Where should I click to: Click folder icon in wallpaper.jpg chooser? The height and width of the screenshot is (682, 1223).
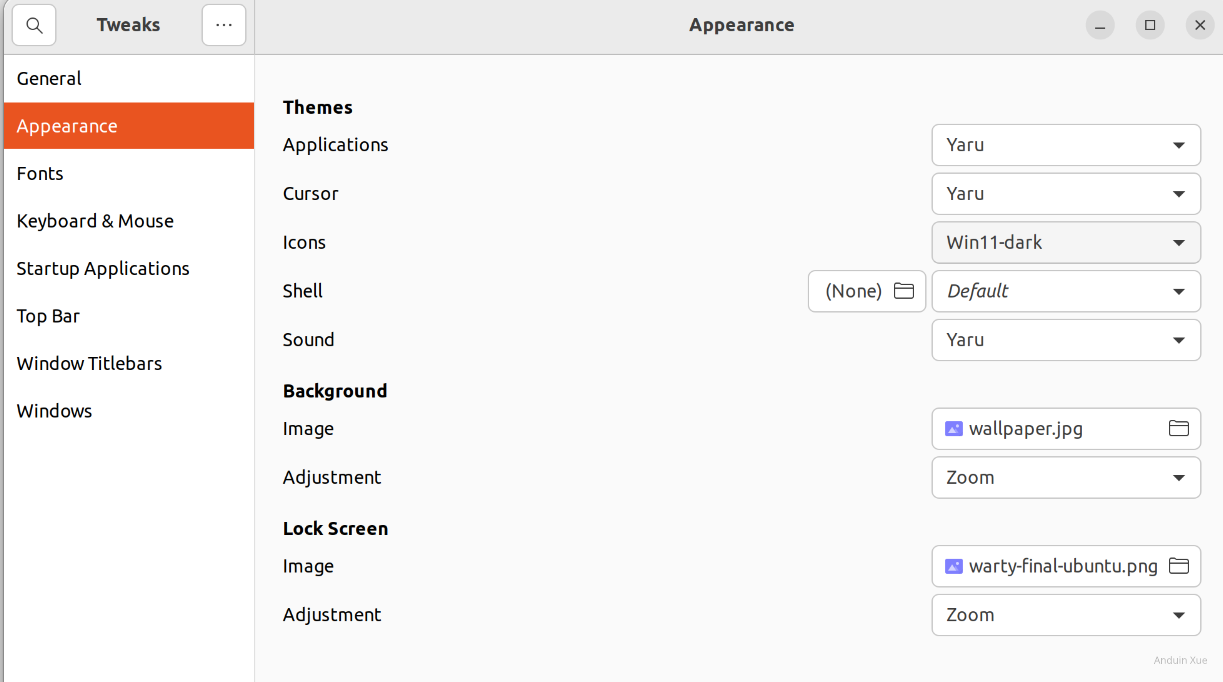click(1179, 429)
